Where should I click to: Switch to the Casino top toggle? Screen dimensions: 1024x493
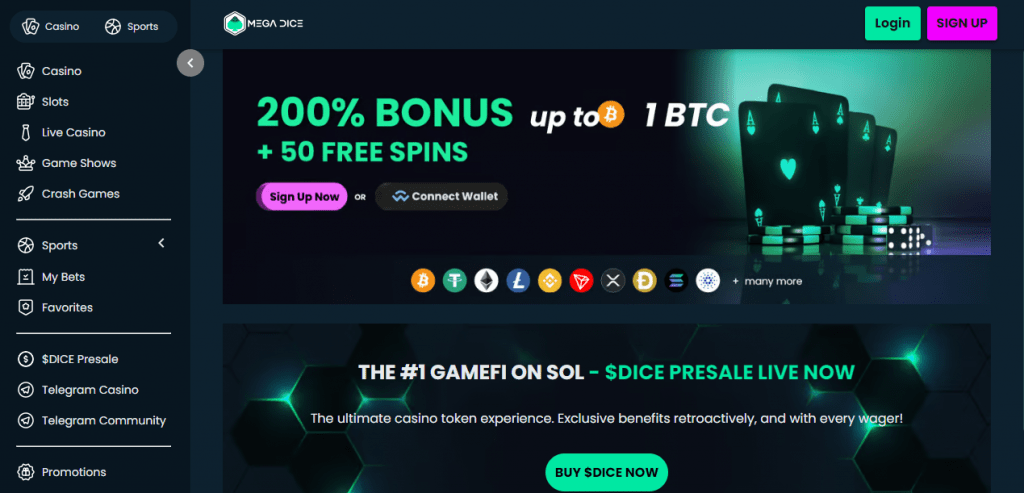(51, 27)
